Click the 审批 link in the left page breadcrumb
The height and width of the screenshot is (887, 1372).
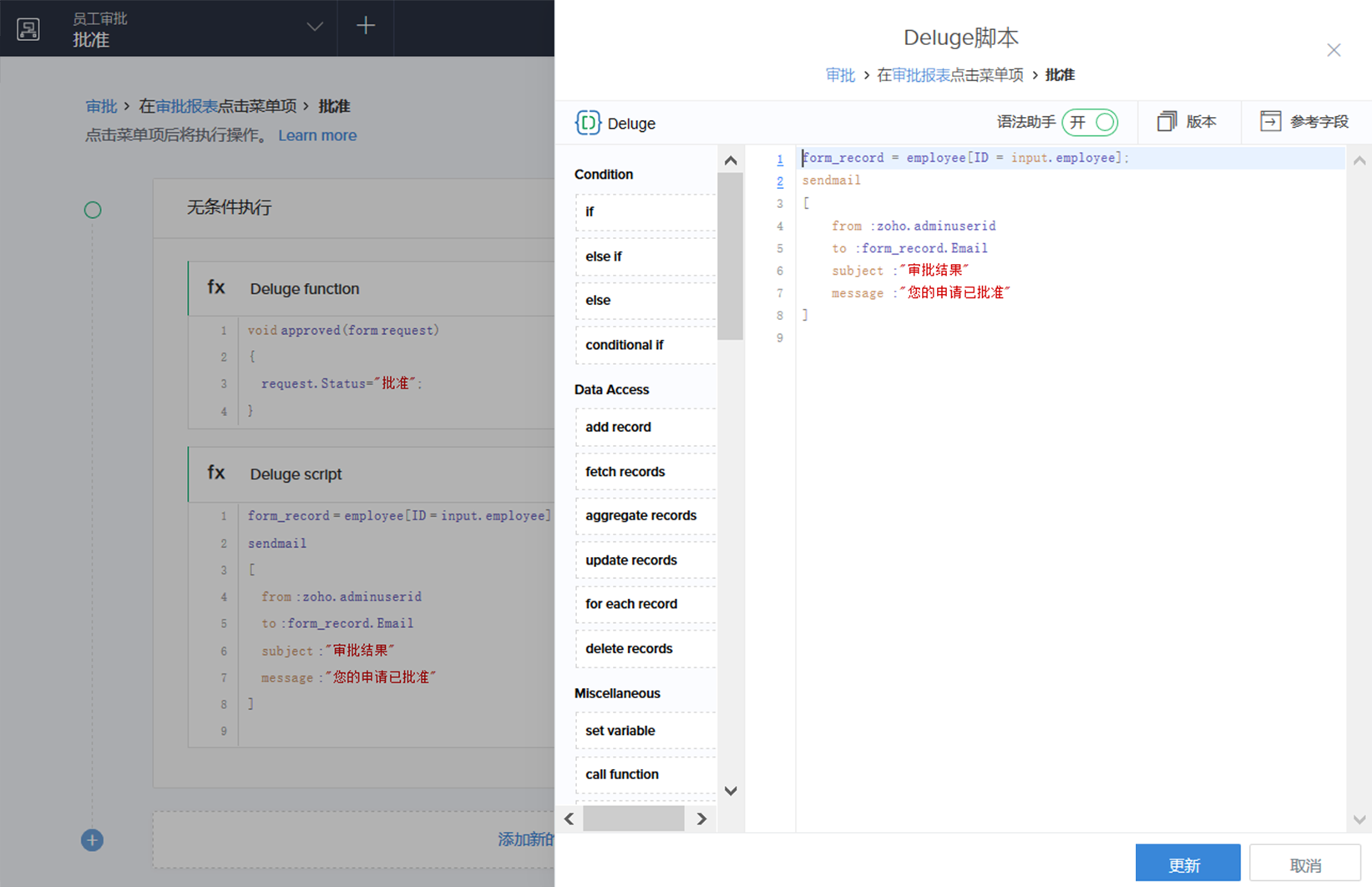click(x=101, y=106)
